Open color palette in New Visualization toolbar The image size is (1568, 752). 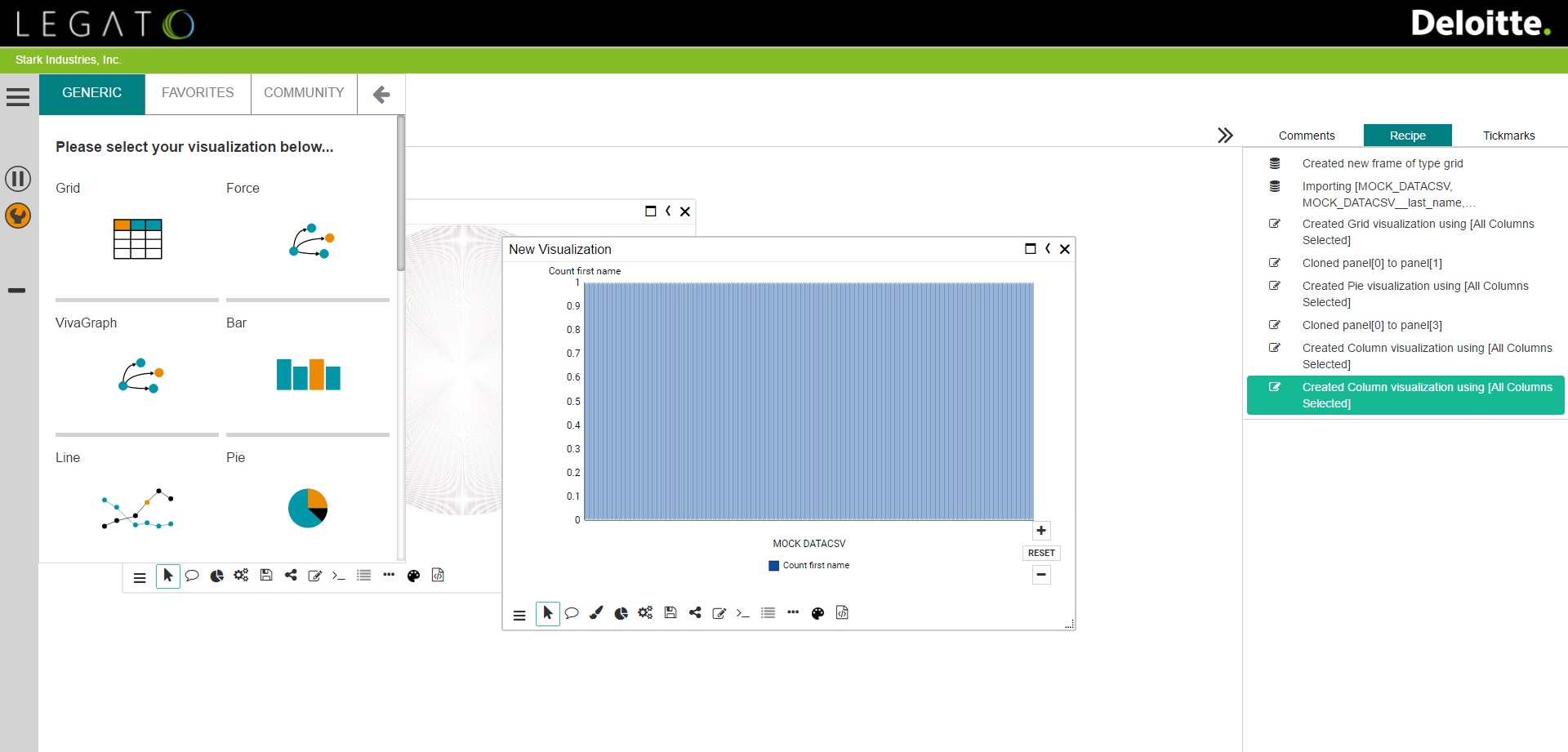[817, 613]
